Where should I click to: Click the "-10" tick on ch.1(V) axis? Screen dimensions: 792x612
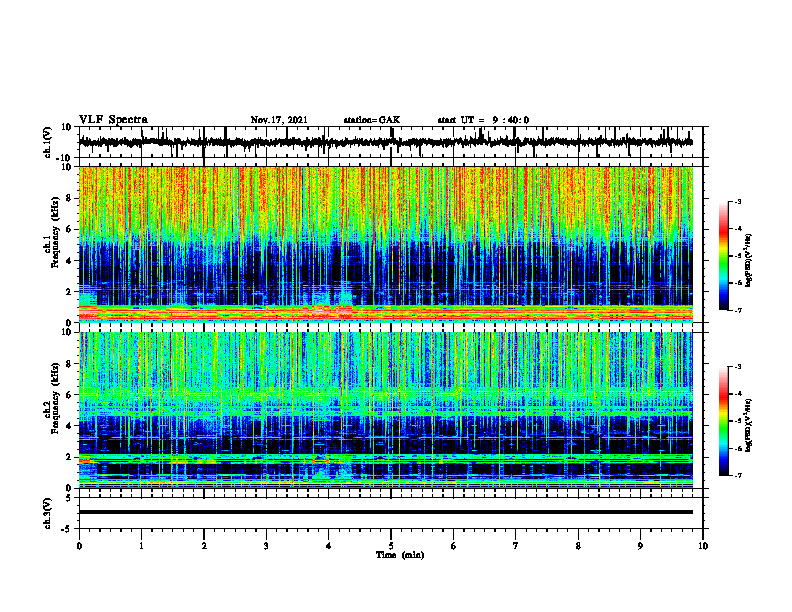[65, 158]
